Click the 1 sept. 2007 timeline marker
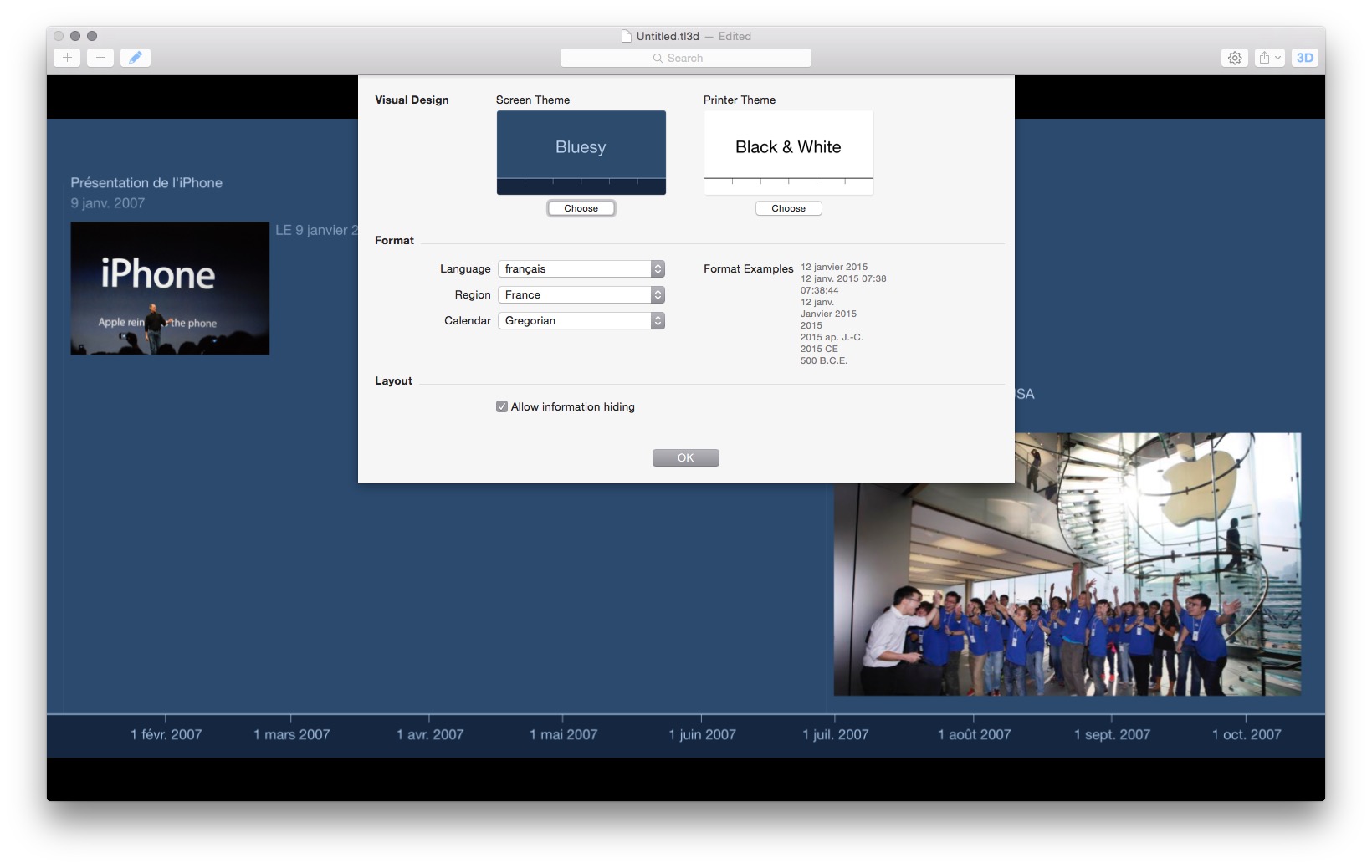 tap(1112, 734)
